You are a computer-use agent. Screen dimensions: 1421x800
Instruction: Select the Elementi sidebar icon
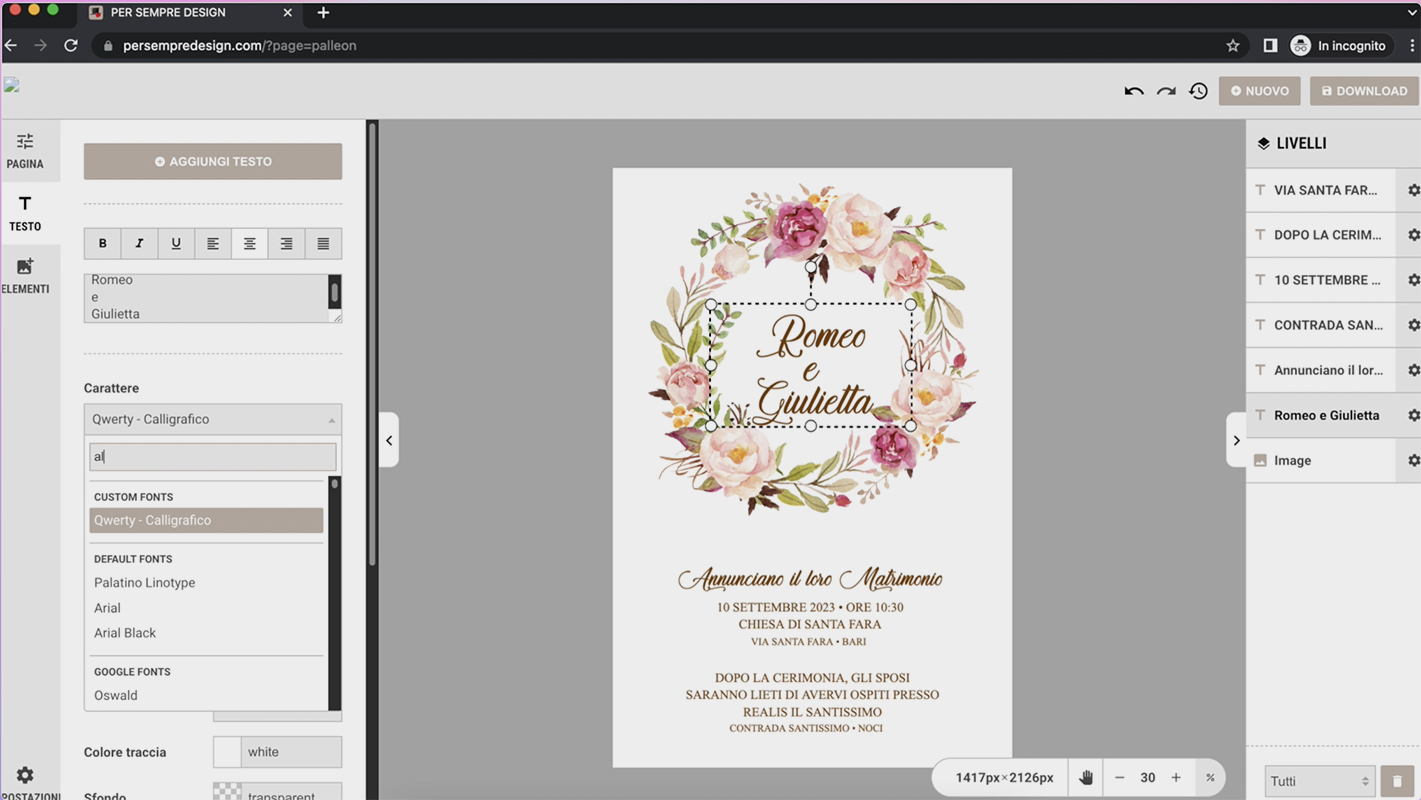[x=25, y=275]
